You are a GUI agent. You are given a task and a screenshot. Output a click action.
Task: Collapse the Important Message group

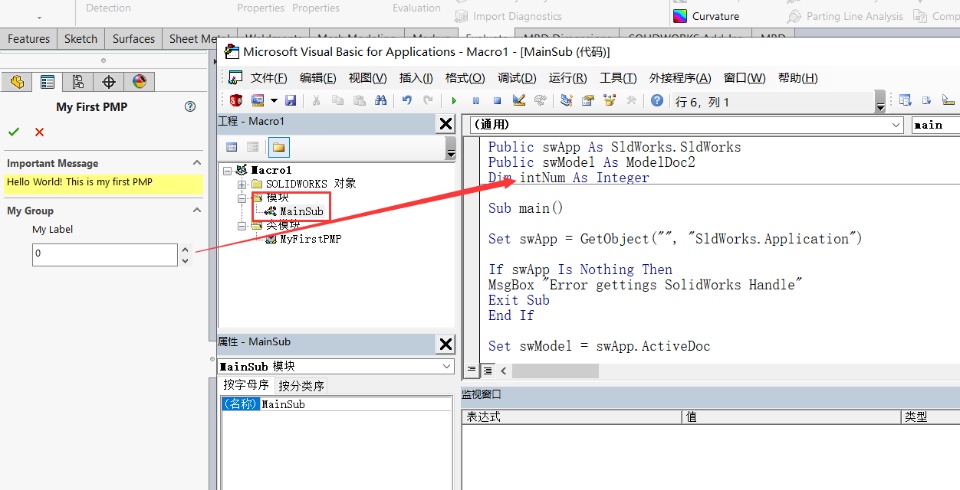pos(197,163)
